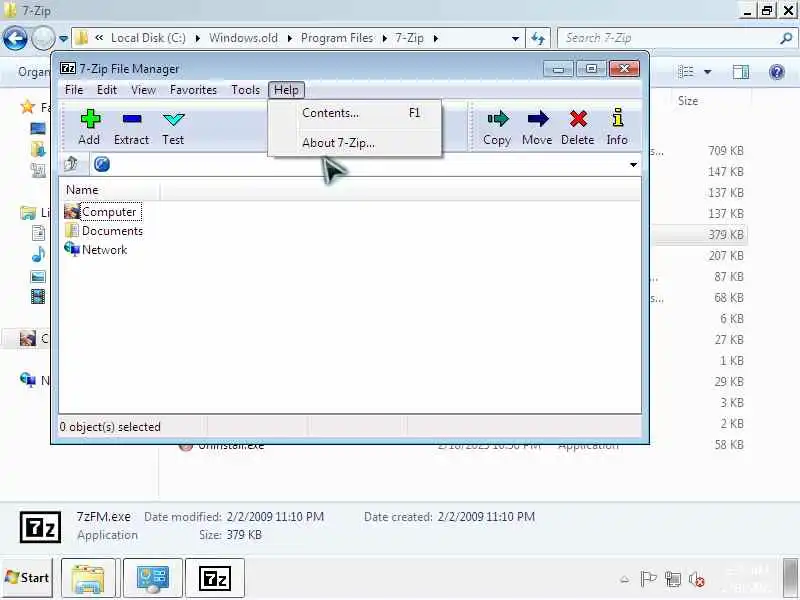Click the Windows Explorer taskbar icon
This screenshot has height=600, width=800.
(x=90, y=578)
